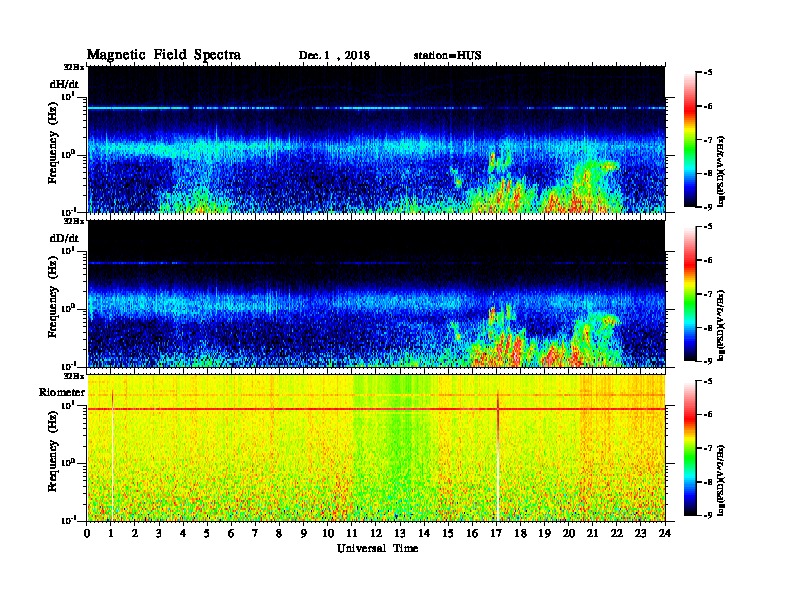Click hour tick label '15' on time axis
The width and height of the screenshot is (792, 612).
pyautogui.click(x=448, y=534)
